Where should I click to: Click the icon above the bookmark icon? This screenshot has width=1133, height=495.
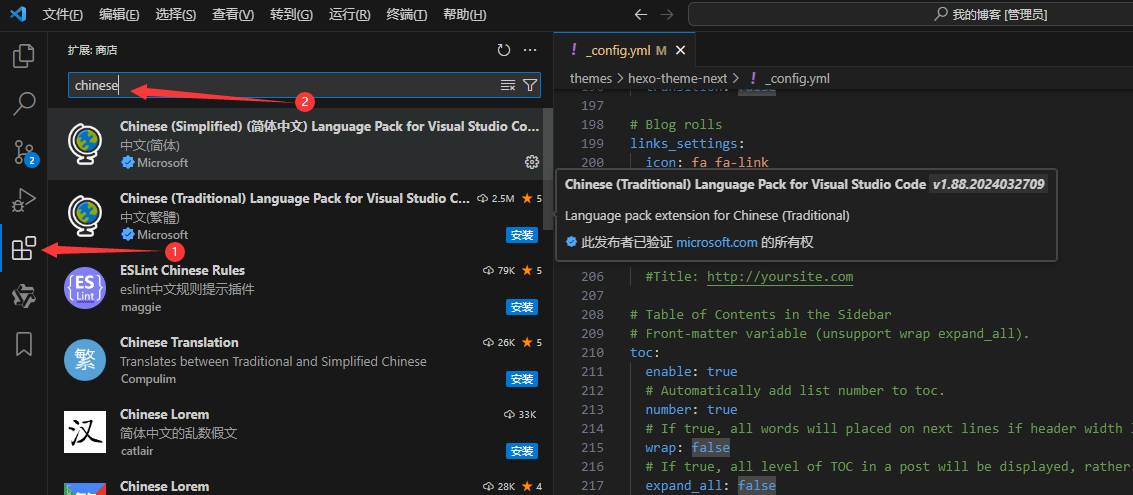24,296
